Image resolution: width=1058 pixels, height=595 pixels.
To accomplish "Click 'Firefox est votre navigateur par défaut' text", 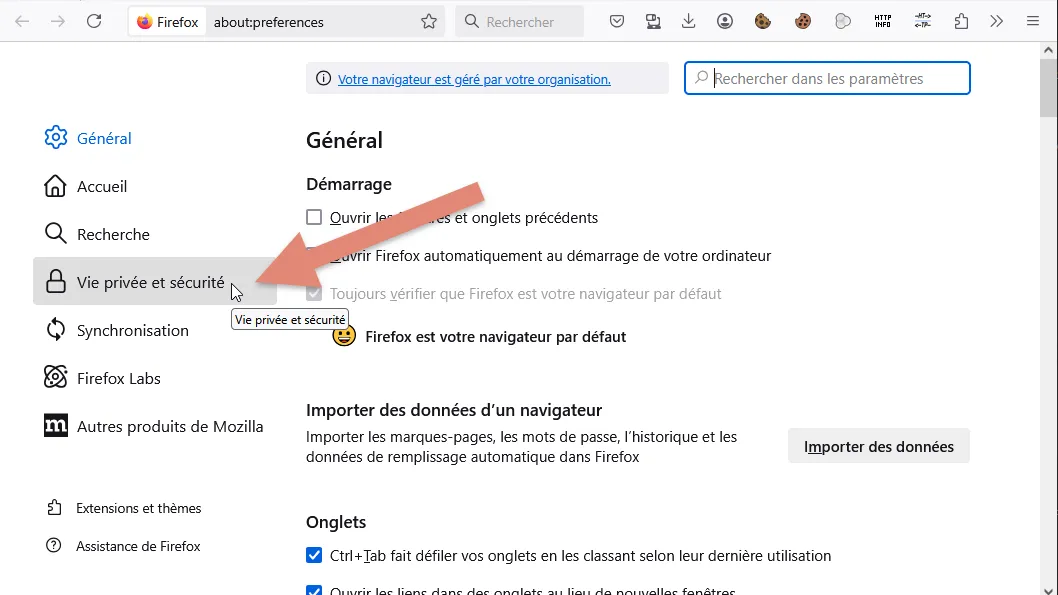I will click(x=496, y=337).
